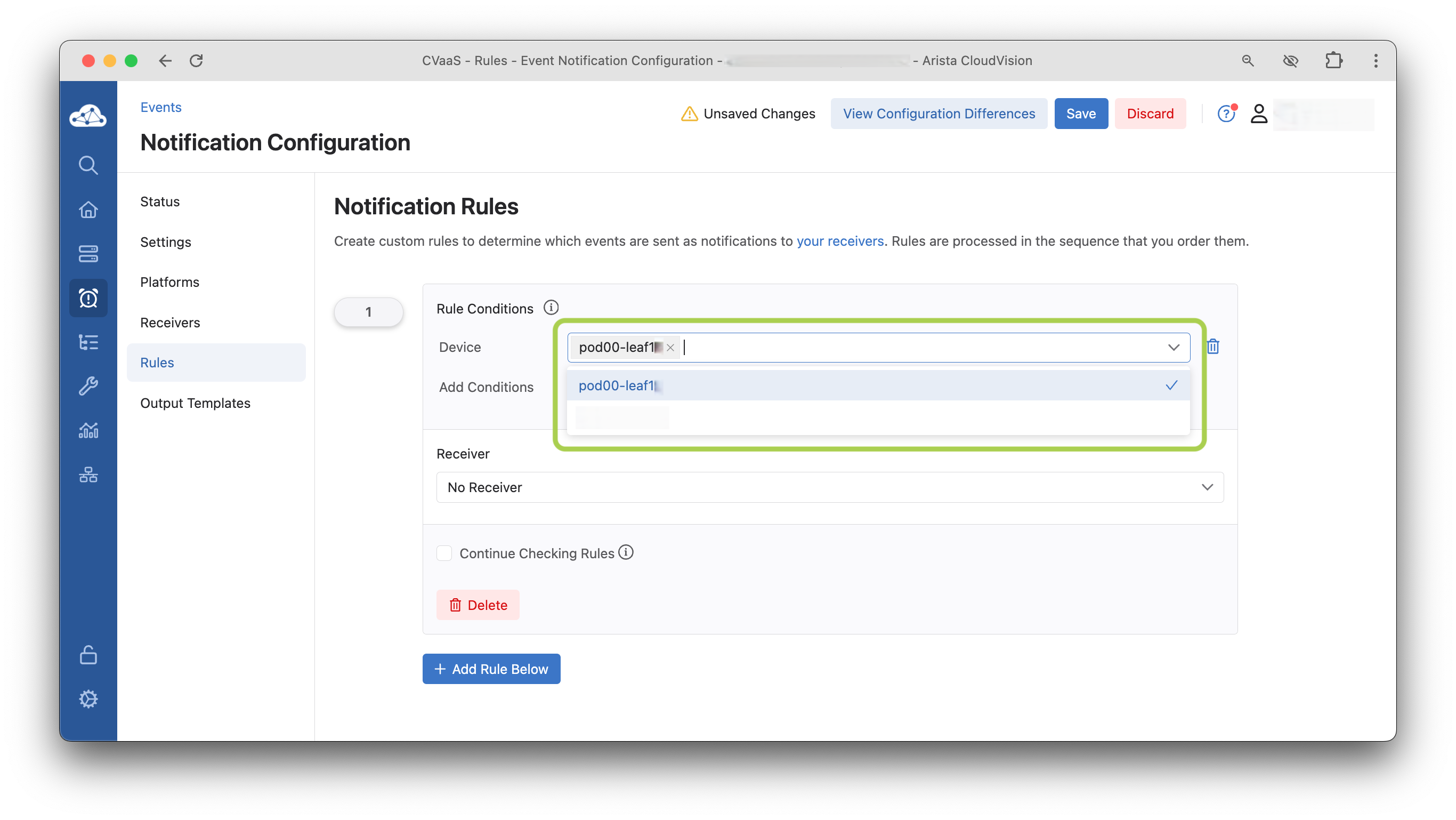Click the topology network icon

pos(88,475)
